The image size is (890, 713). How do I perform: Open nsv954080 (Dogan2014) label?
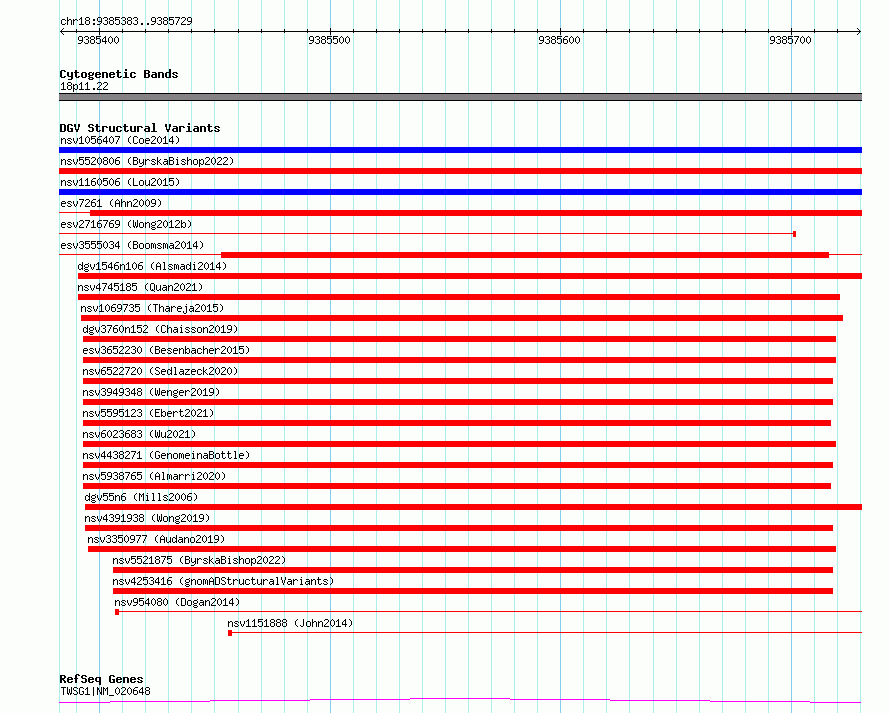point(177,602)
